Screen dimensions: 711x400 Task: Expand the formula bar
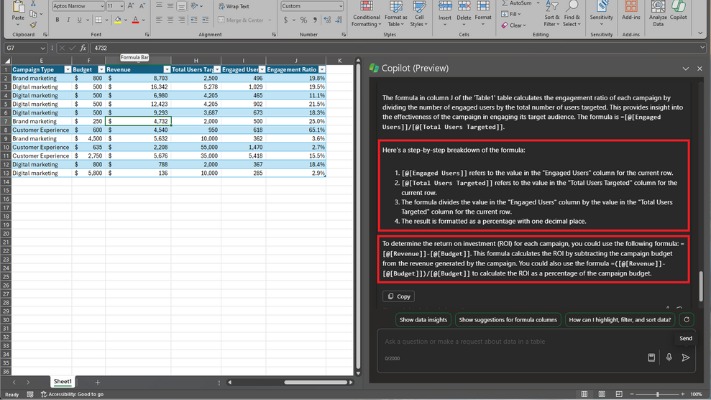[702, 48]
